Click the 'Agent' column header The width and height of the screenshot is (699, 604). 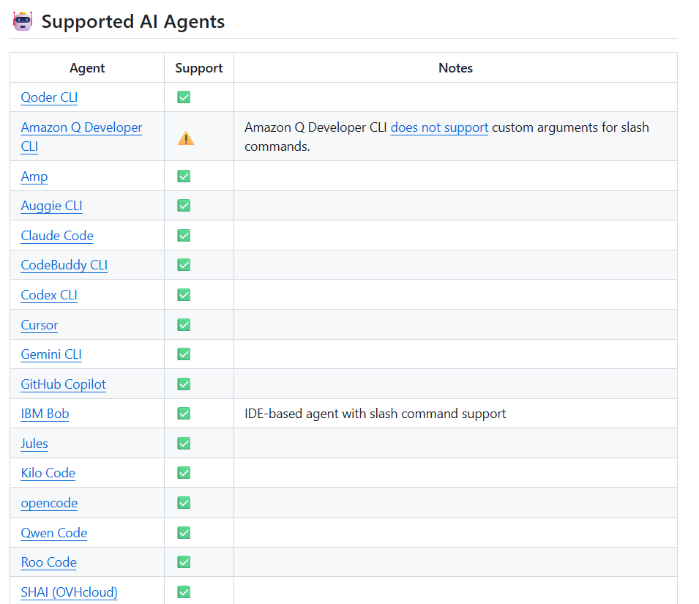point(87,68)
